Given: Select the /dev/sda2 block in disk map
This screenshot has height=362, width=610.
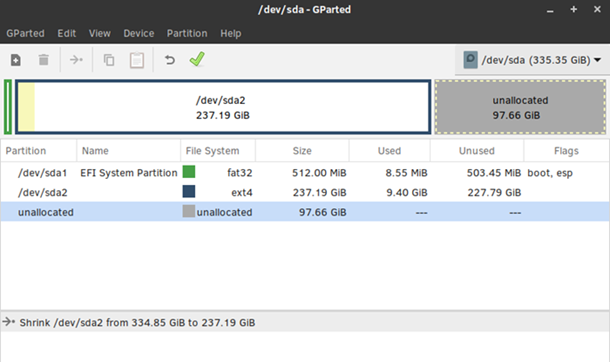Looking at the screenshot, I should click(223, 107).
